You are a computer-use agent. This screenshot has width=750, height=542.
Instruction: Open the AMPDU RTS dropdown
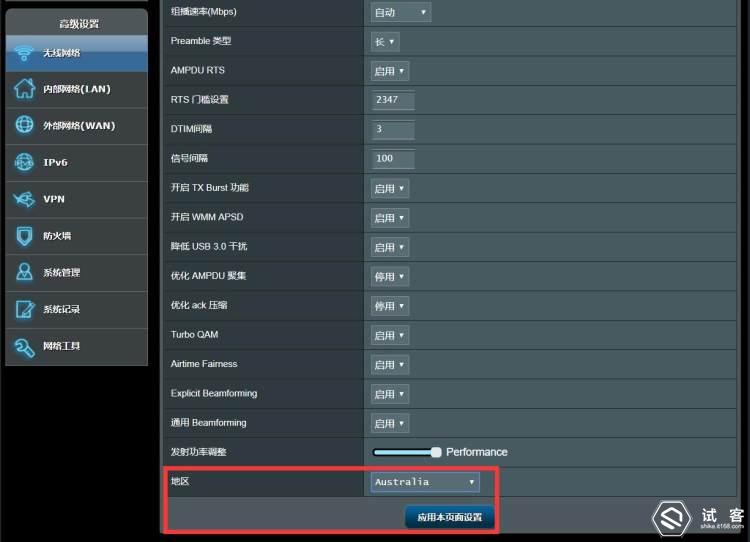click(x=390, y=71)
